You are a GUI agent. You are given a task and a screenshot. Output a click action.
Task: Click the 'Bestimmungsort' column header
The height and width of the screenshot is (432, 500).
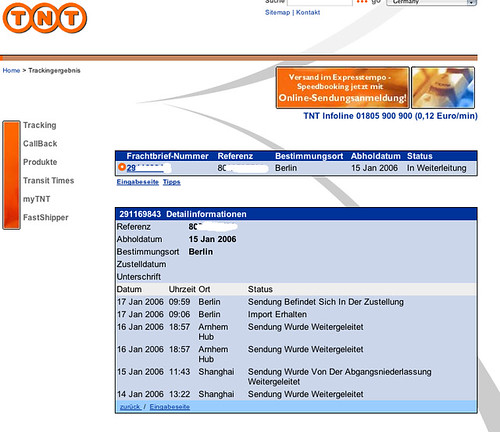tap(309, 156)
